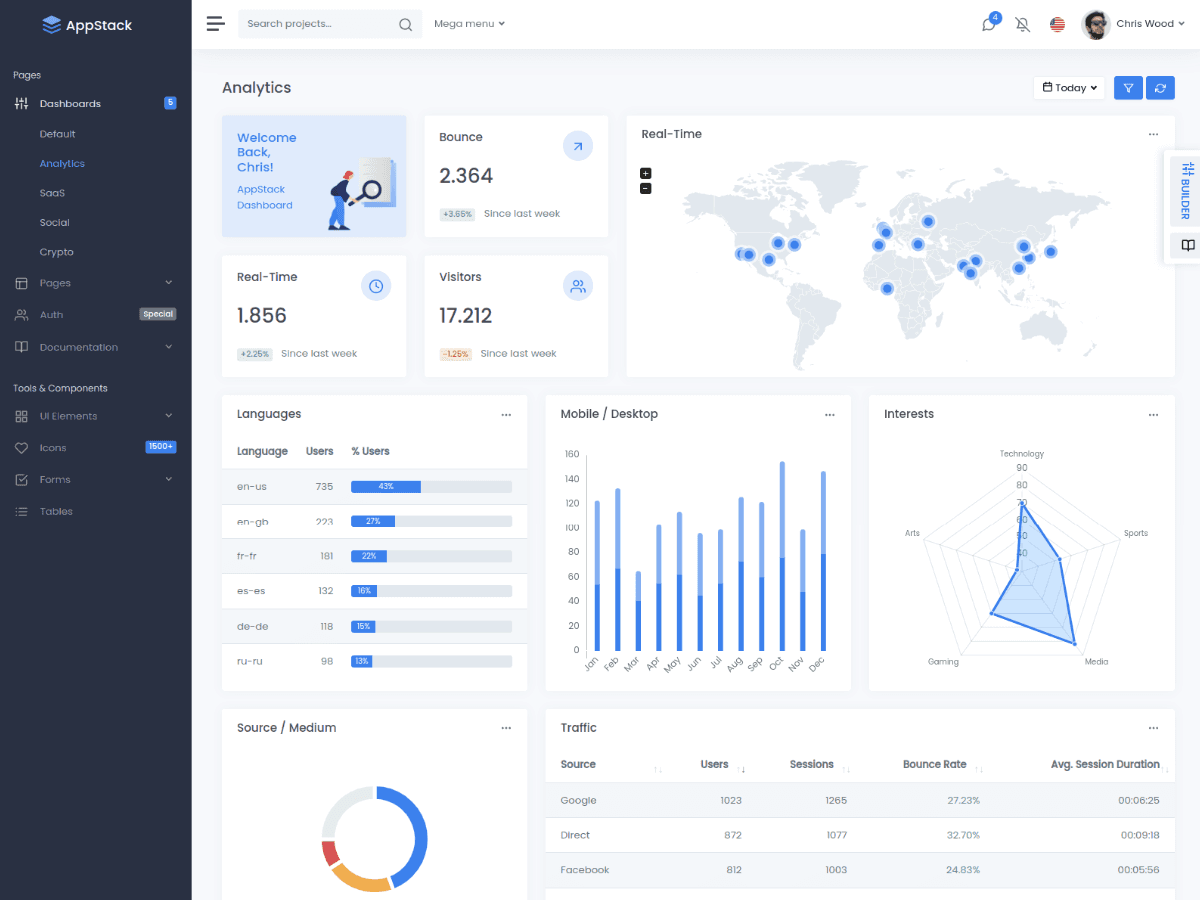Open the messages icon with 4 notifications
Viewport: 1200px width, 900px height.
(988, 24)
